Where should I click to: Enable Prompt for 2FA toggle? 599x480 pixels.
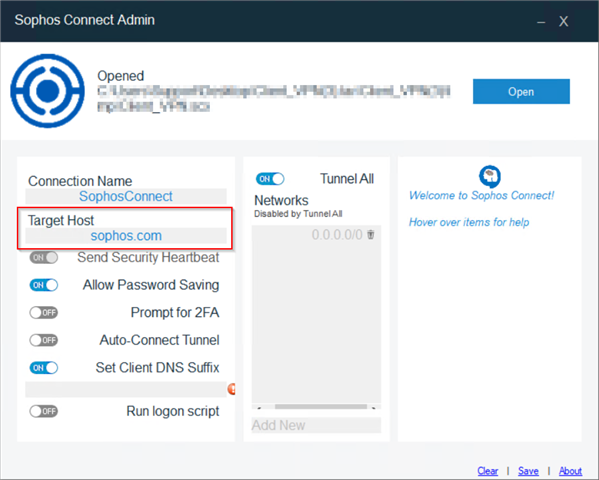tap(44, 313)
